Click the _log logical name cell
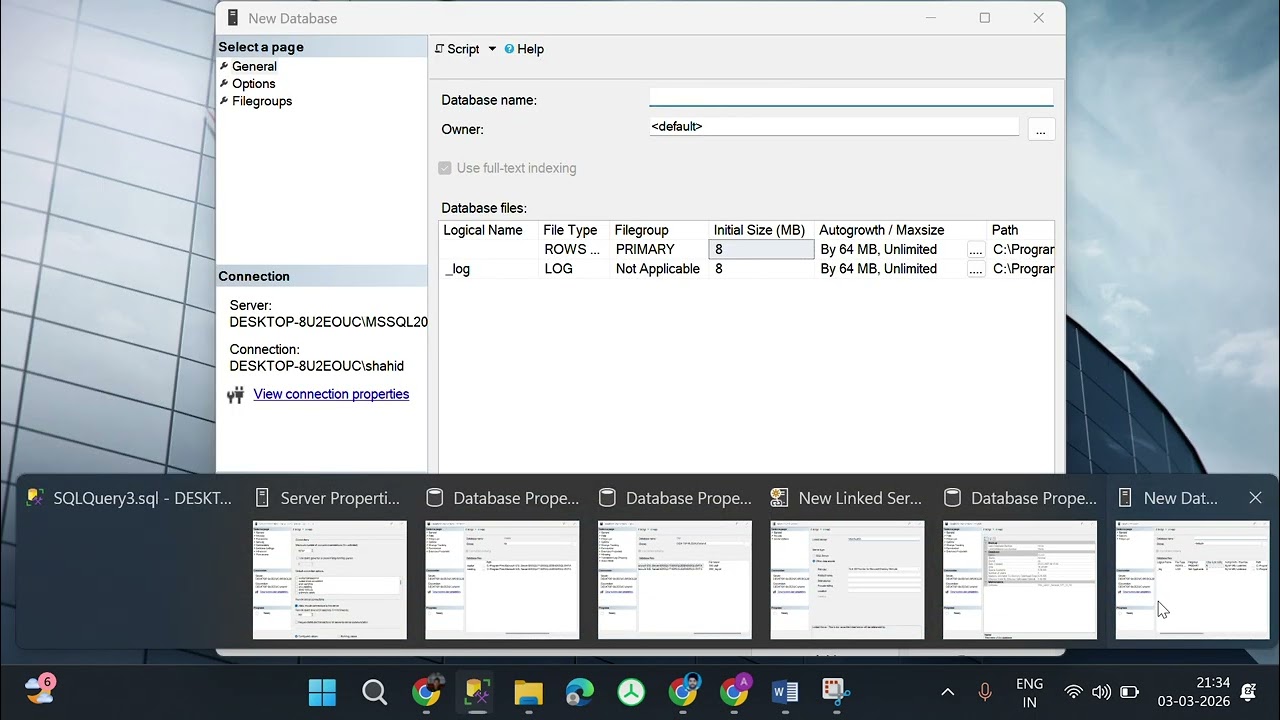Screen dimensions: 1280x720 (x=489, y=269)
